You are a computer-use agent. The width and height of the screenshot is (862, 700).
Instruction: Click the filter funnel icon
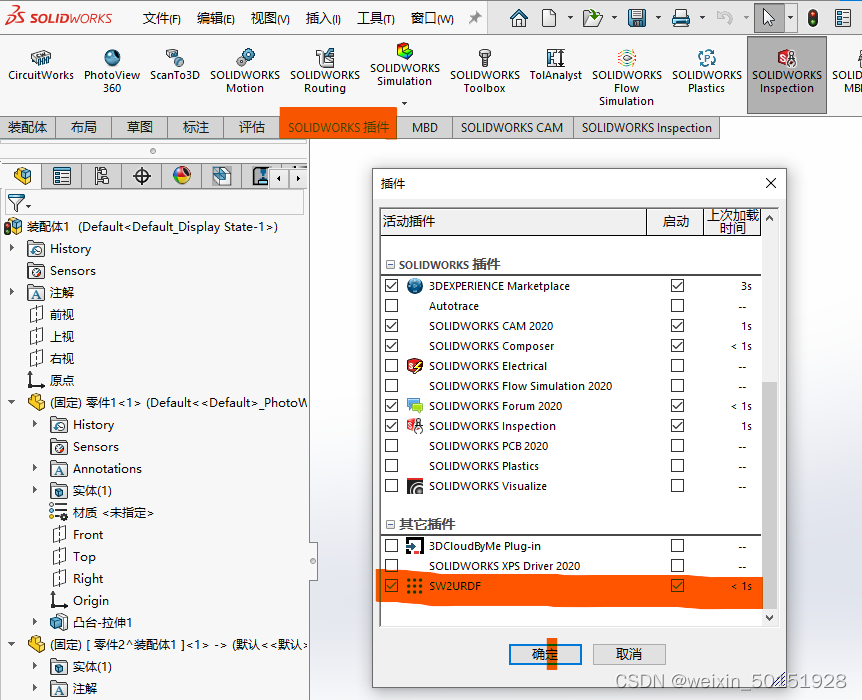[x=16, y=203]
